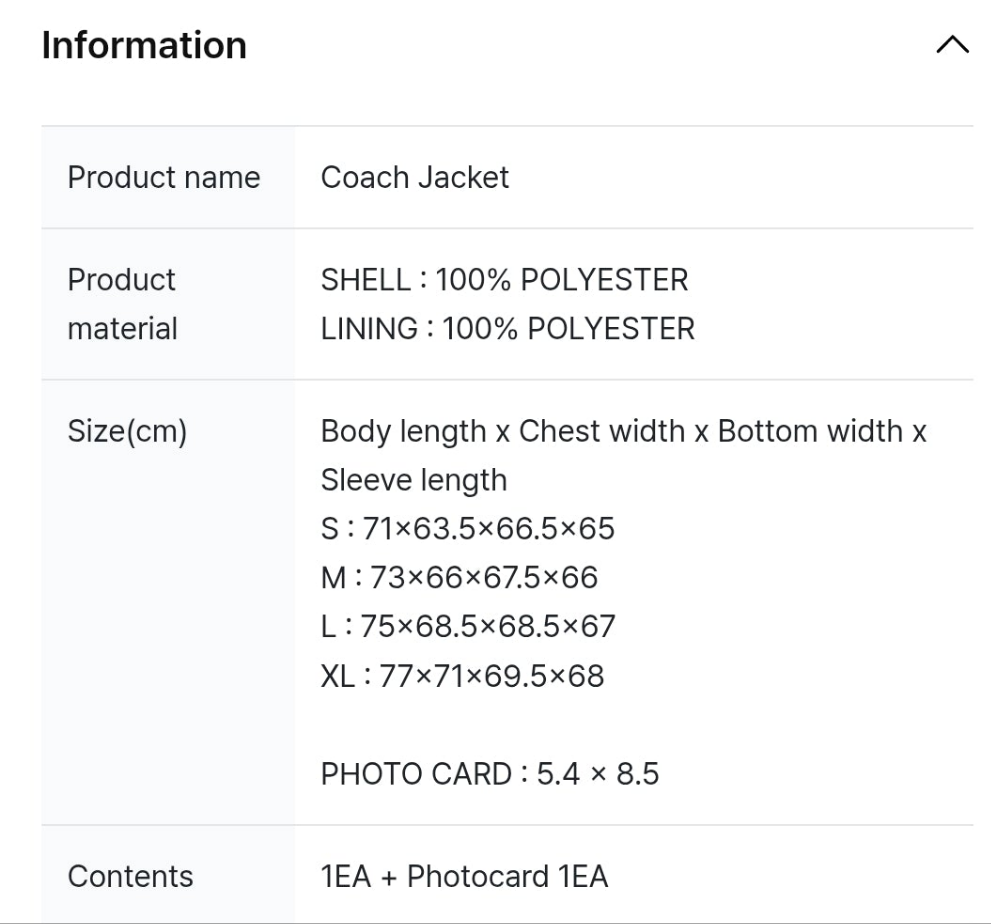This screenshot has height=924, width=991.
Task: Select the 'Coach Jacket' product name value
Action: [414, 177]
